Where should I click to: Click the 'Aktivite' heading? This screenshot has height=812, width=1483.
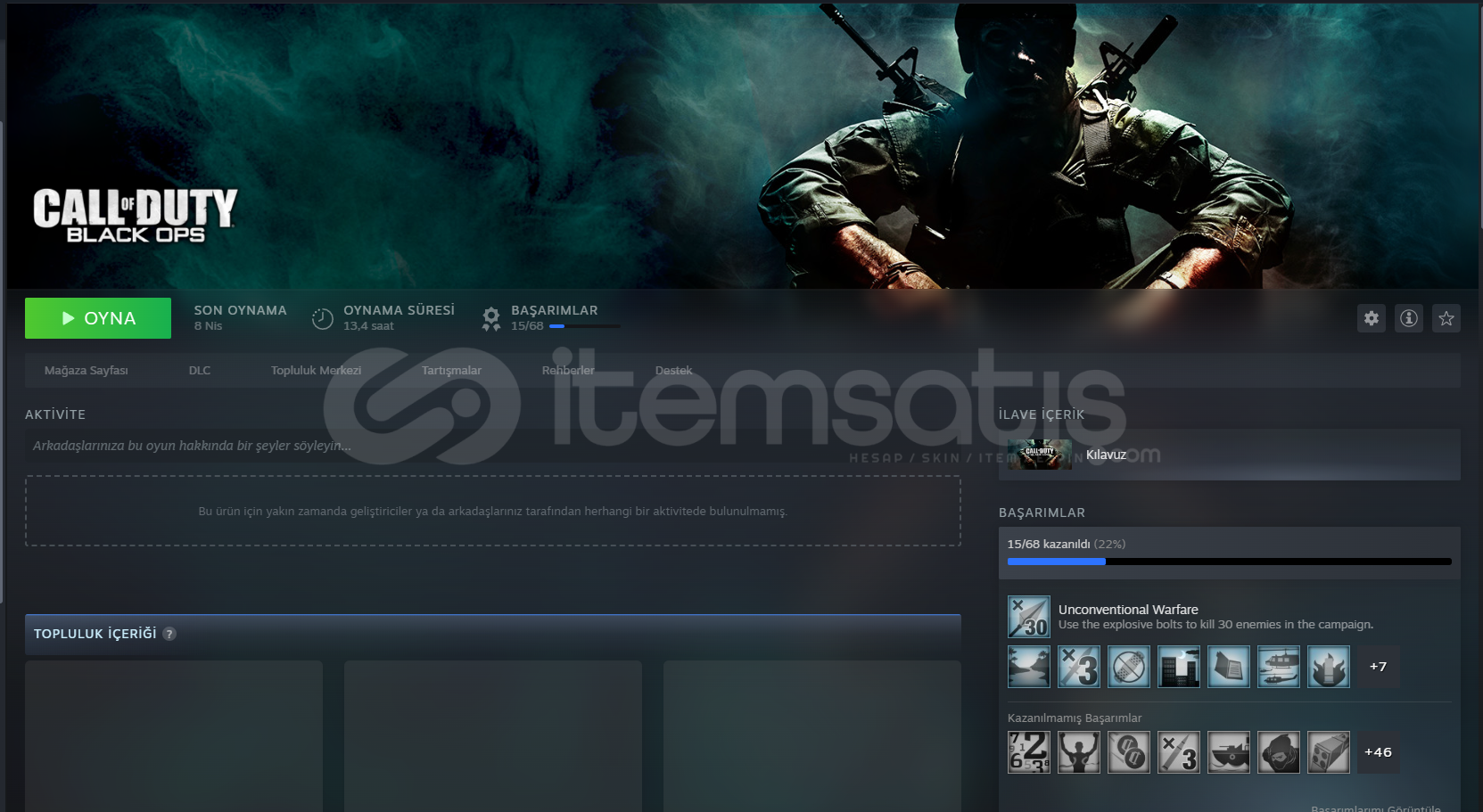[x=55, y=414]
